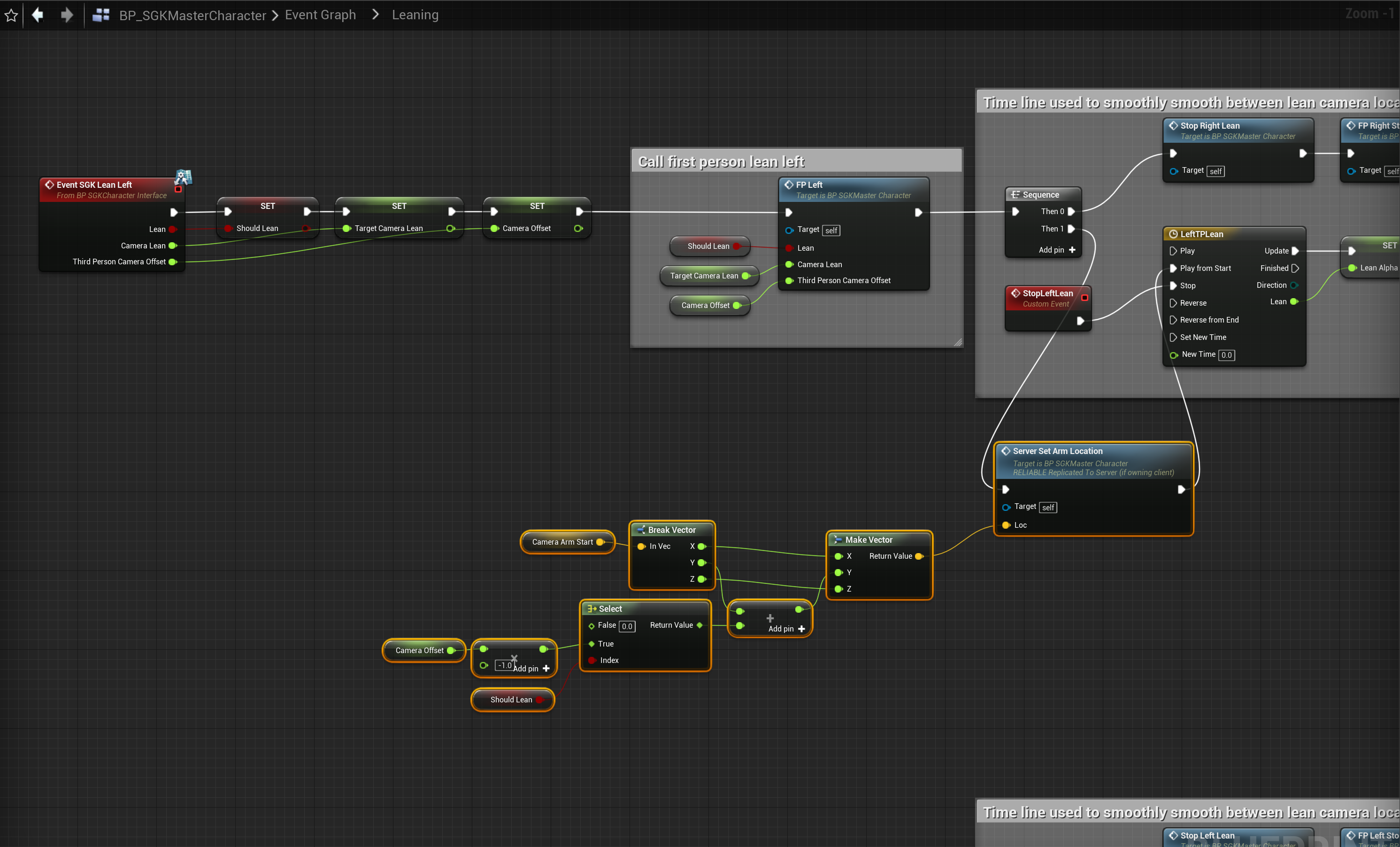Click the favorite star icon
The width and height of the screenshot is (1400, 847).
[11, 15]
